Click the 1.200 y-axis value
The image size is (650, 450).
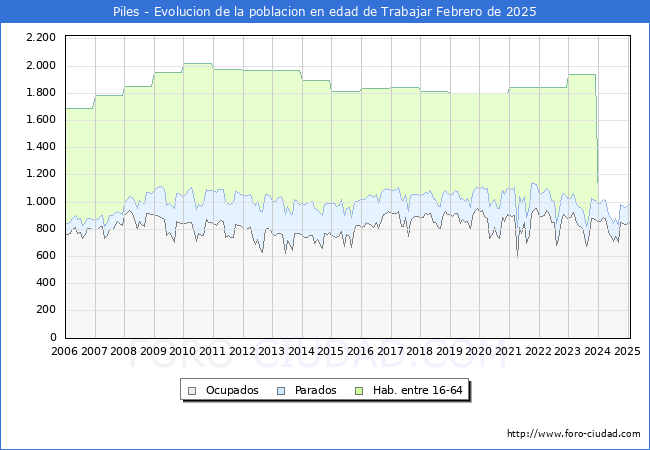point(41,174)
